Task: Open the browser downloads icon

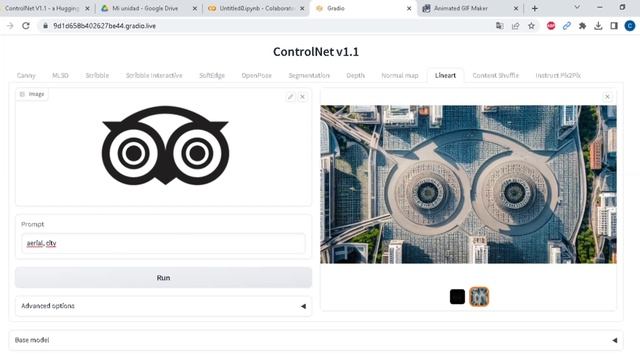Action: point(598,26)
